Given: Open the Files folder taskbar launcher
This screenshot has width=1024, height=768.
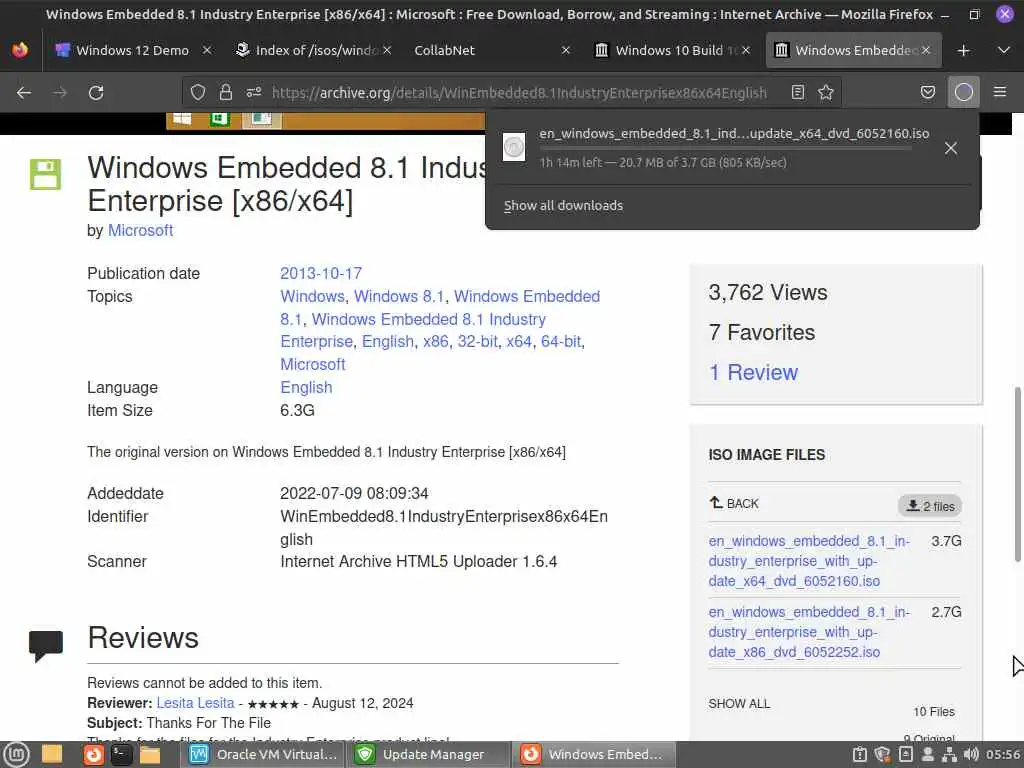Looking at the screenshot, I should pyautogui.click(x=150, y=755).
